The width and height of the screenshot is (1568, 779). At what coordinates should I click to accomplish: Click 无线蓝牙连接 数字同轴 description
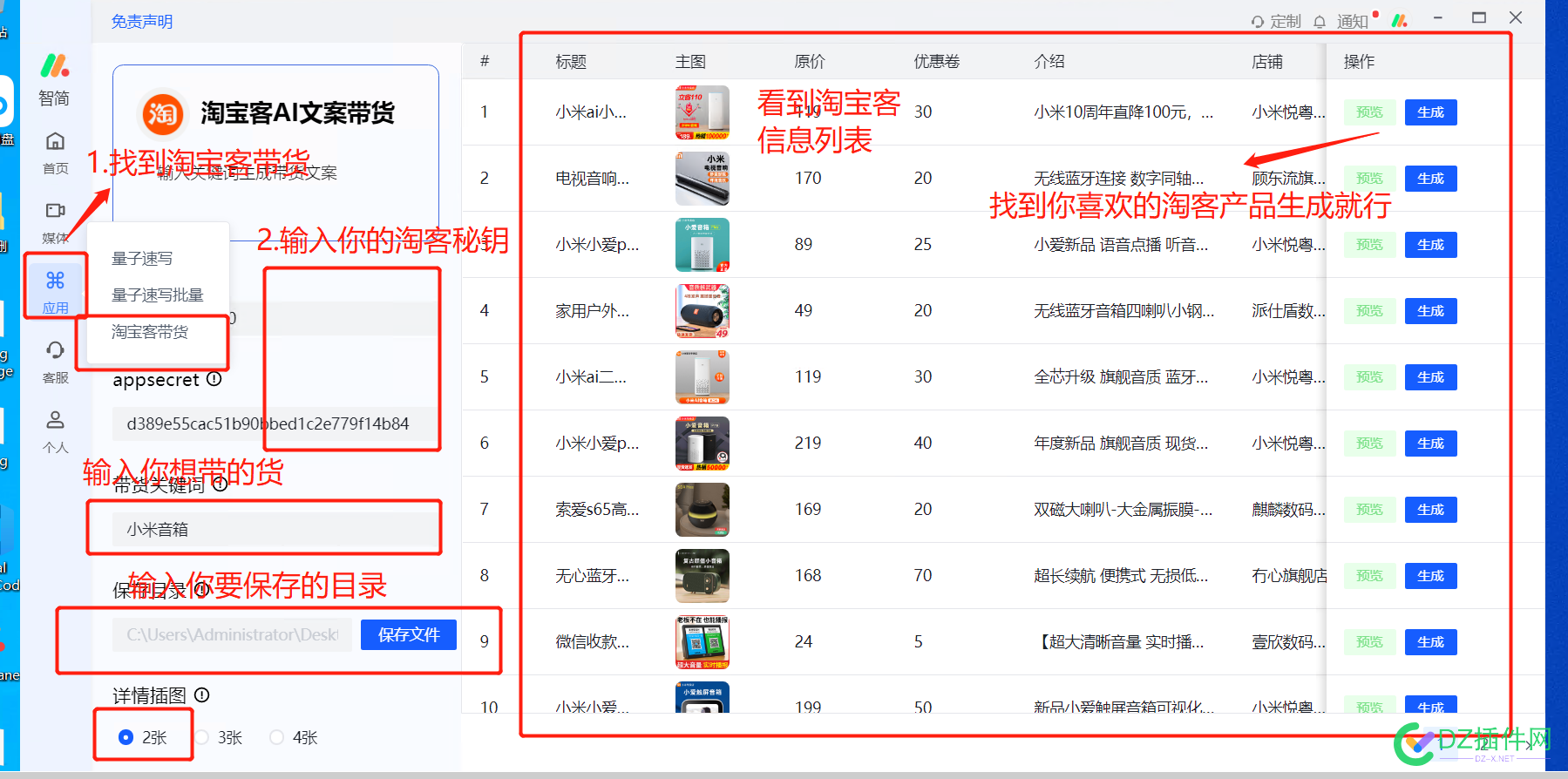[1119, 179]
